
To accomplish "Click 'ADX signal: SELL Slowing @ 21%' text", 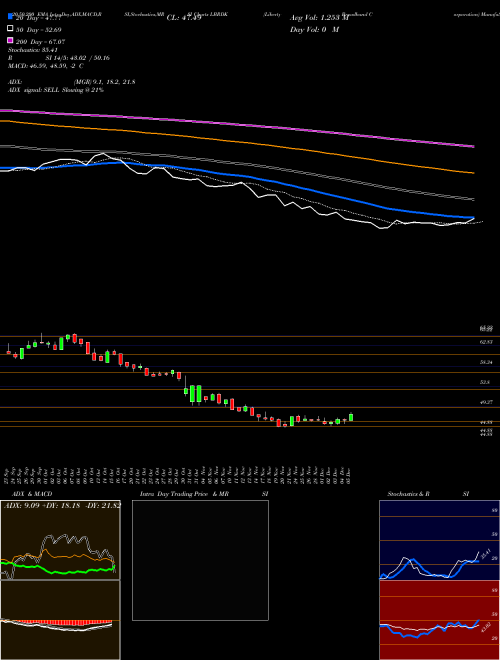I will tap(56, 90).
